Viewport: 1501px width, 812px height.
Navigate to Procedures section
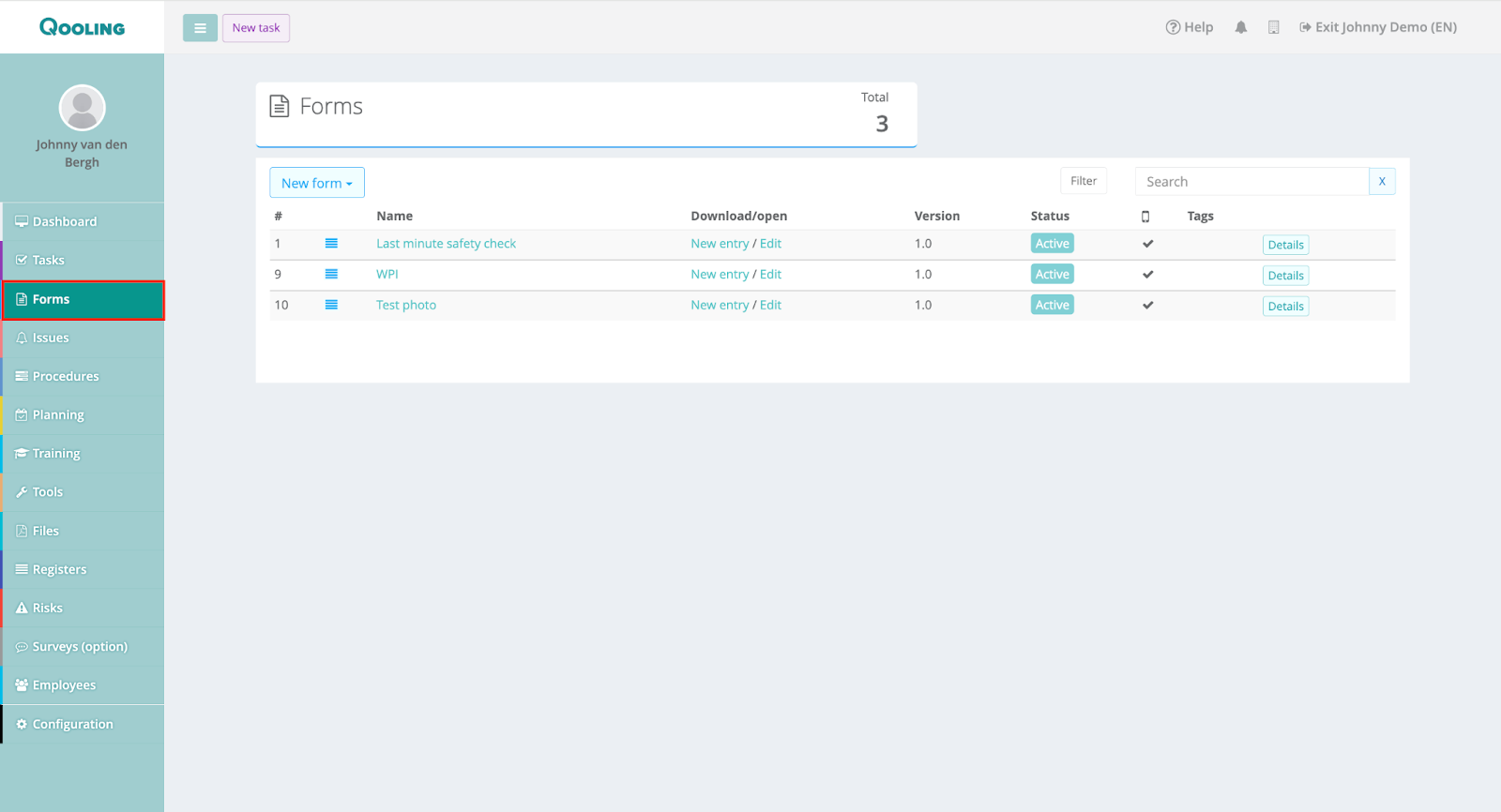83,376
